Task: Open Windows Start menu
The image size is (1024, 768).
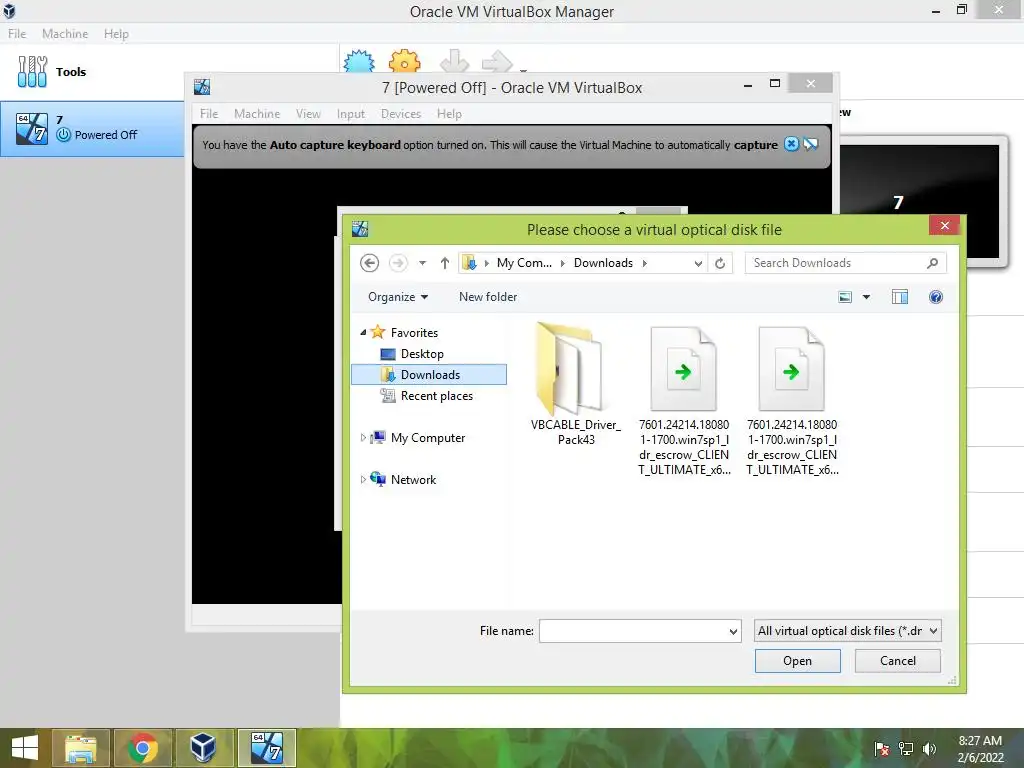Action: (x=25, y=748)
